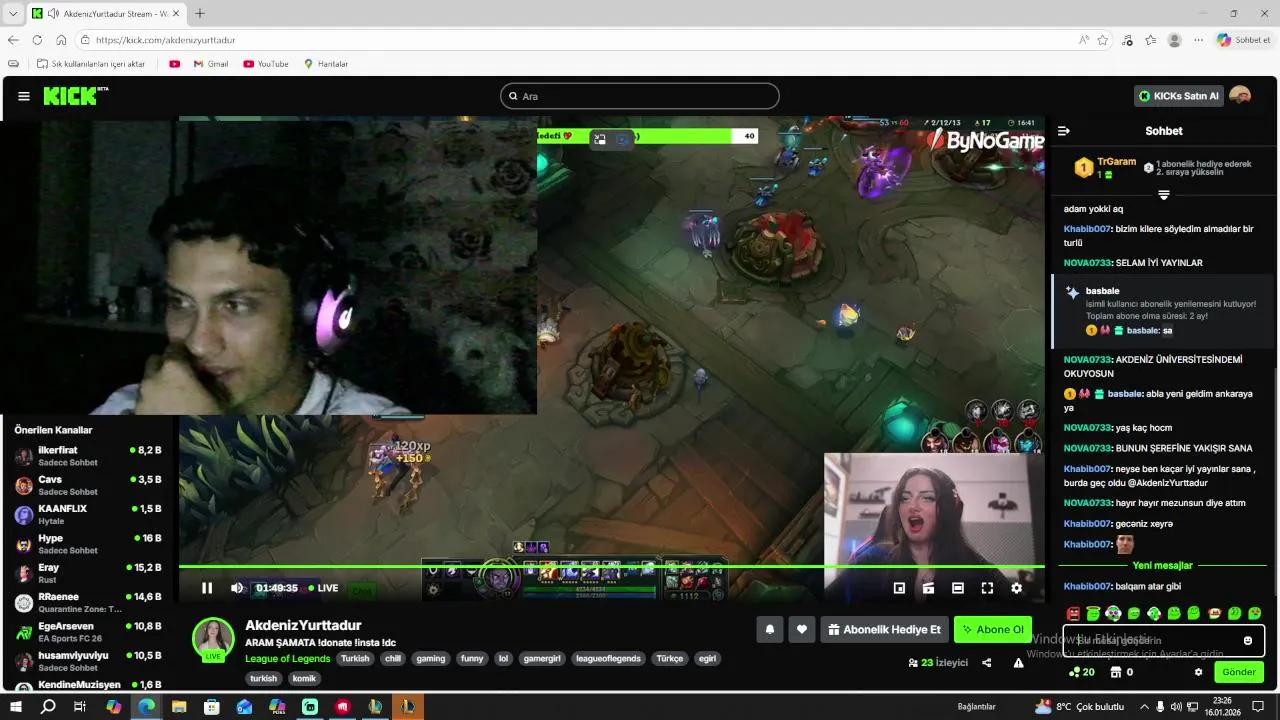Open the Windows Start menu
This screenshot has height=720, width=1280.
[x=16, y=706]
